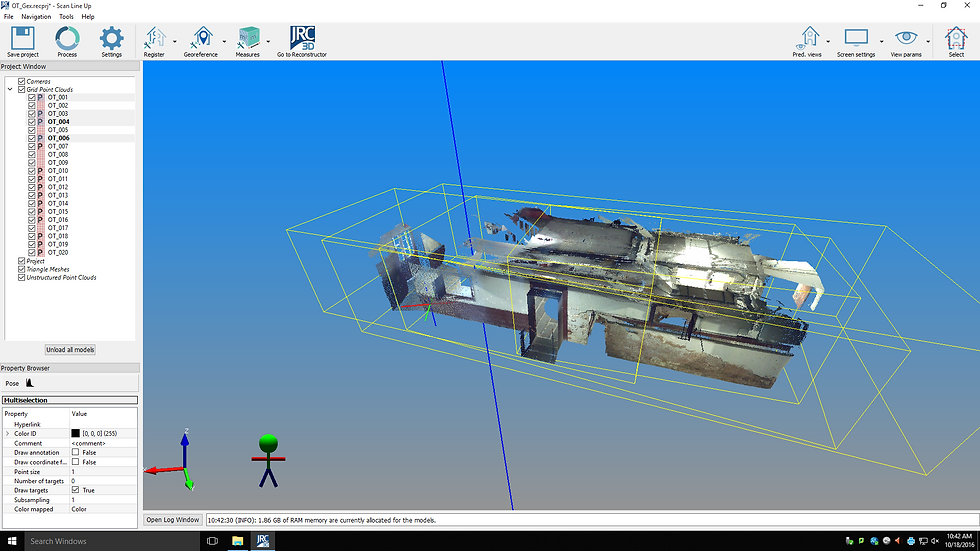Click the network icon in system tray

(x=923, y=541)
